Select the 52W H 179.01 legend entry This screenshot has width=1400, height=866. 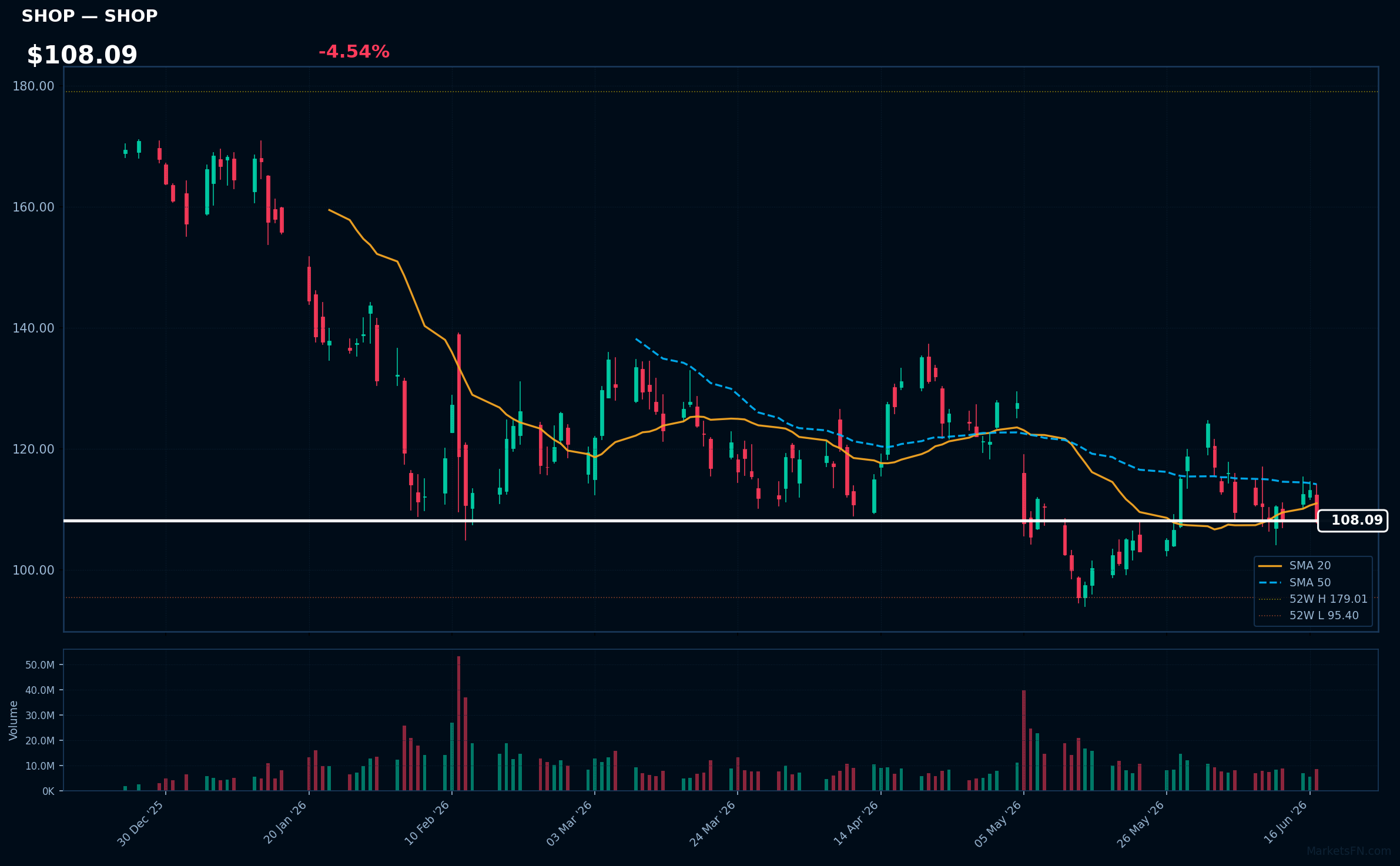[x=1328, y=599]
